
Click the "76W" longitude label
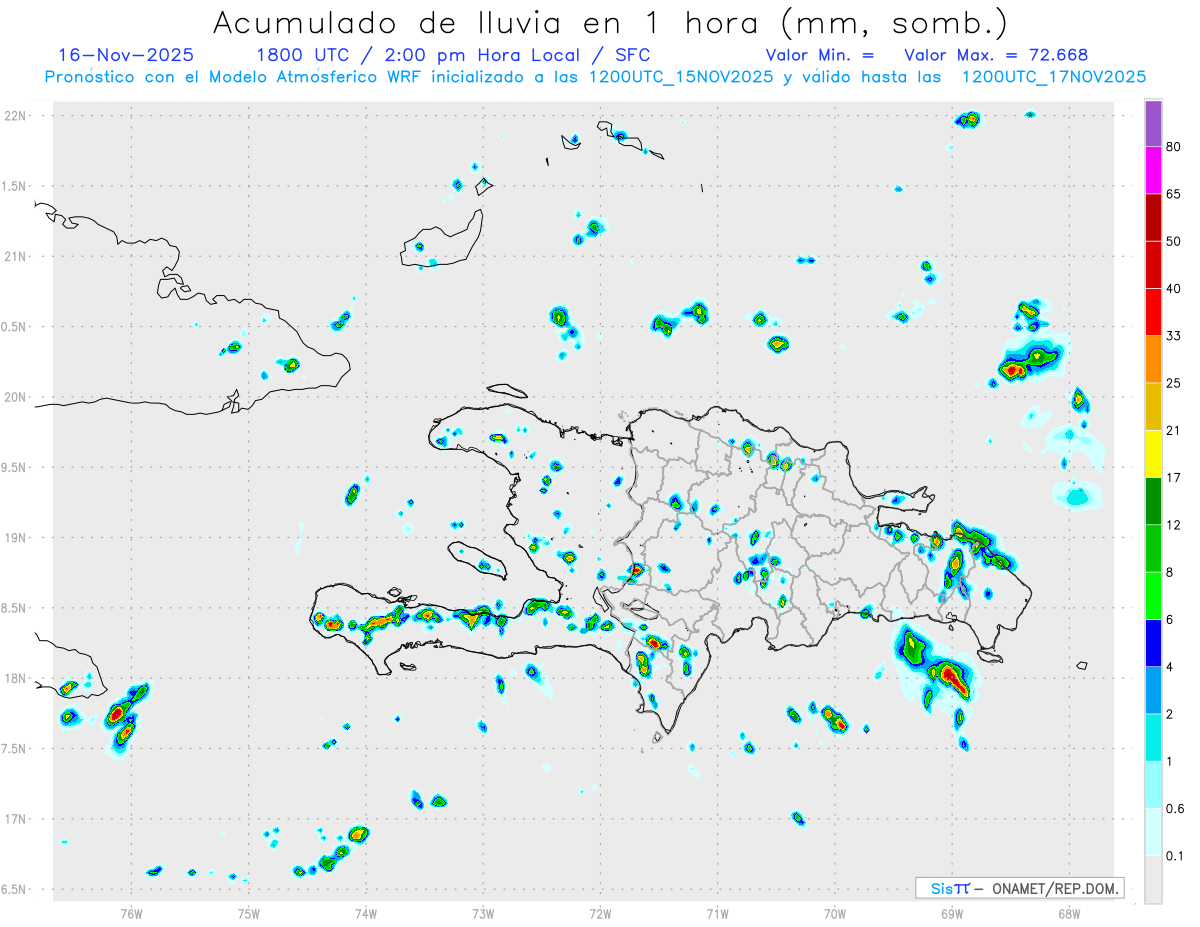point(131,913)
